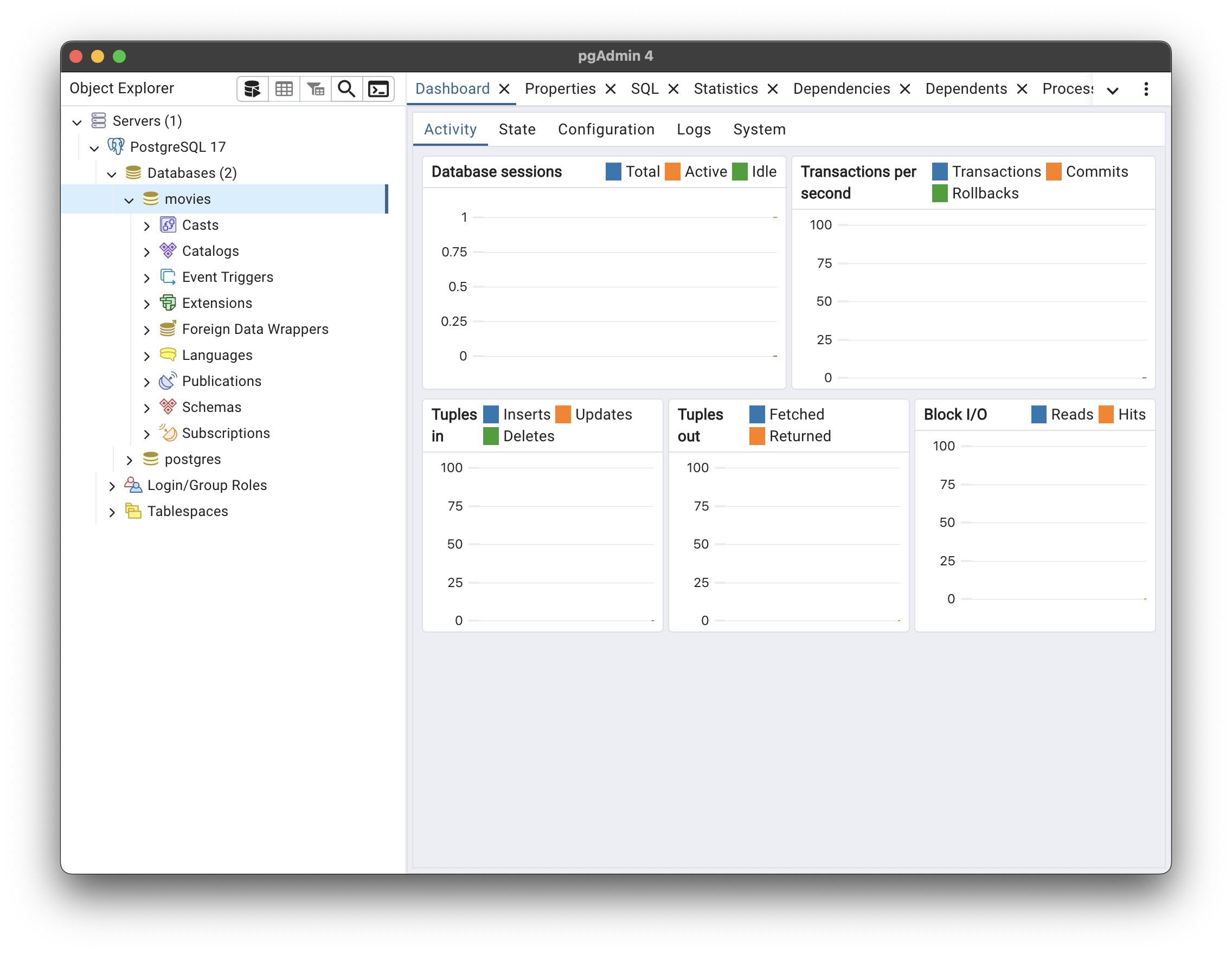Image resolution: width=1232 pixels, height=954 pixels.
Task: Collapse the movies database node
Action: pos(129,199)
